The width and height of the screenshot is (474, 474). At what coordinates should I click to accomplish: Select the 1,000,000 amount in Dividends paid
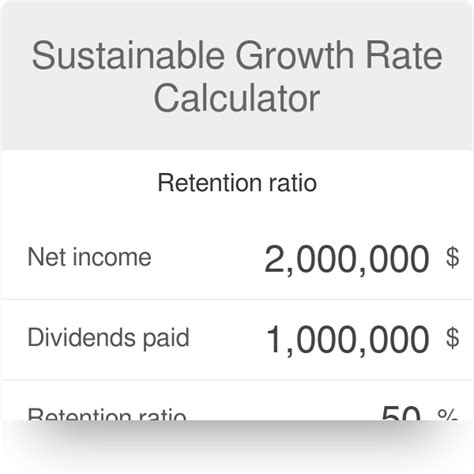point(348,340)
